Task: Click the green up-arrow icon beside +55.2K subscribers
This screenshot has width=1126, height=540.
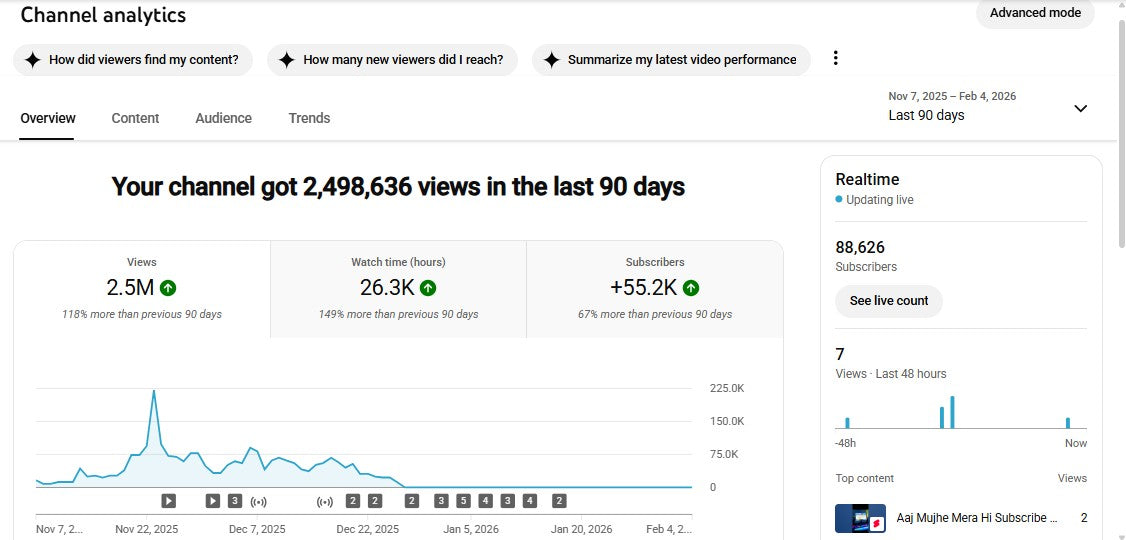Action: point(691,288)
